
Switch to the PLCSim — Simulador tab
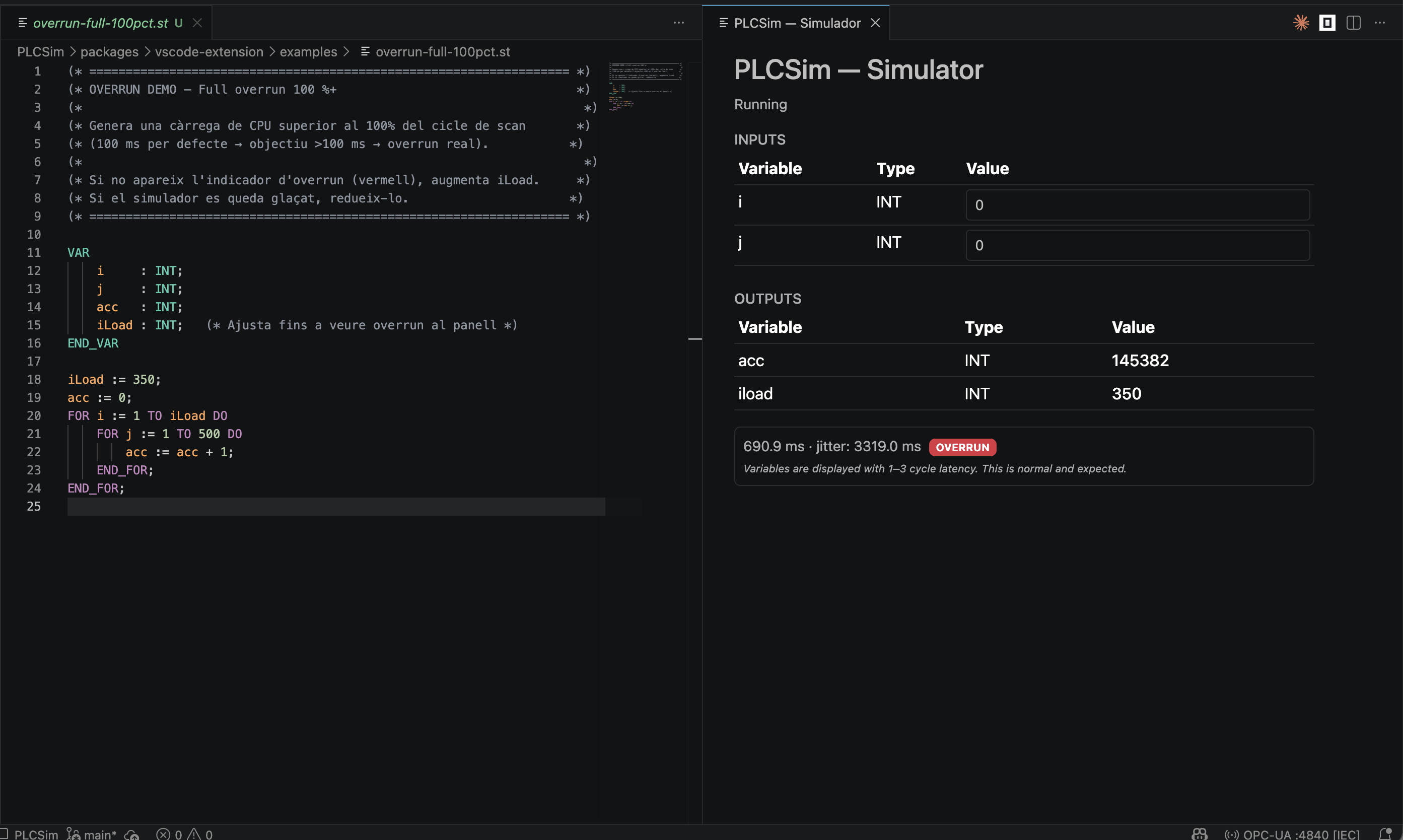pyautogui.click(x=796, y=23)
